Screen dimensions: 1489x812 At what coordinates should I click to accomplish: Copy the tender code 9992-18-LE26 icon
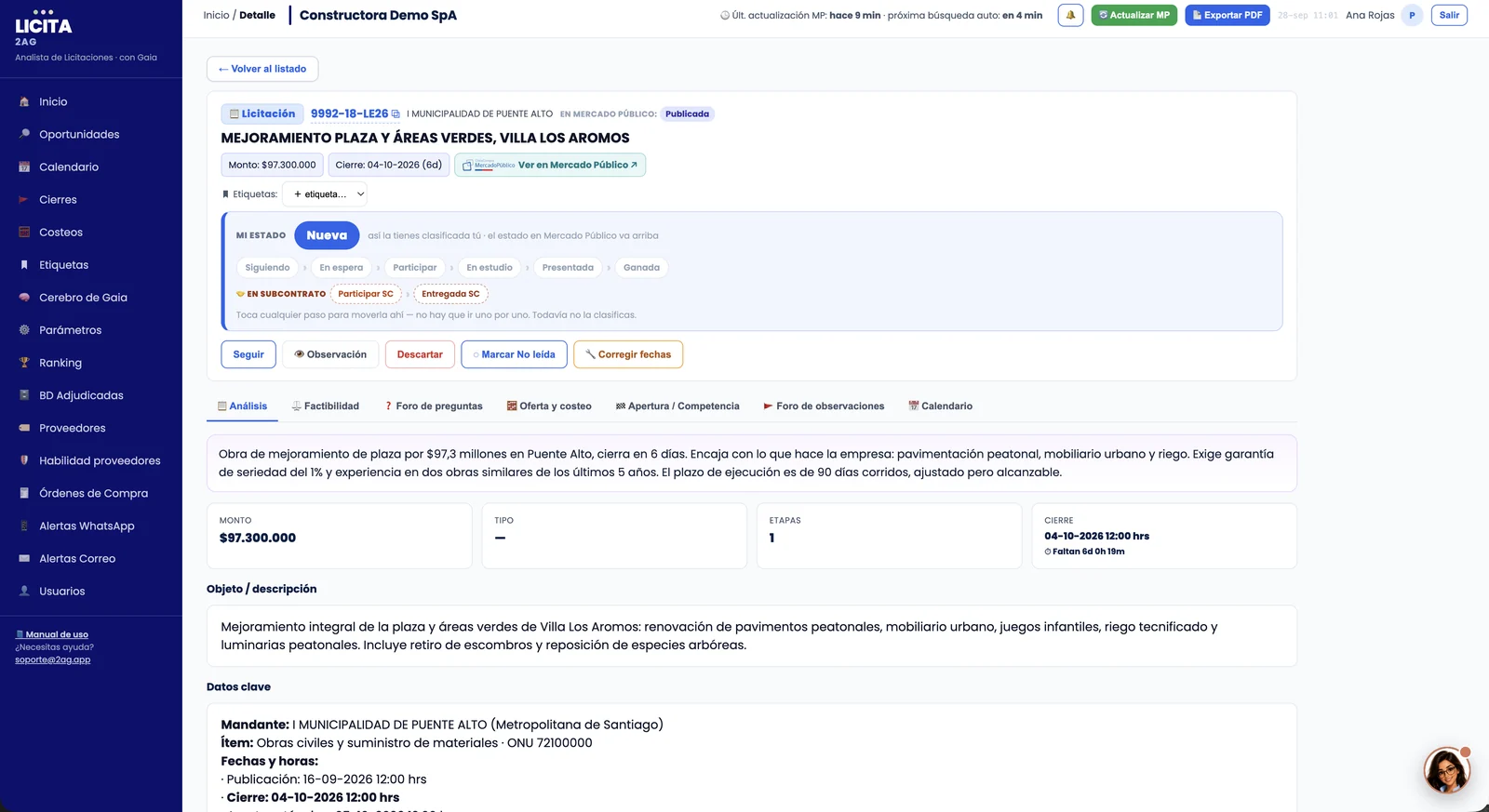pyautogui.click(x=396, y=114)
